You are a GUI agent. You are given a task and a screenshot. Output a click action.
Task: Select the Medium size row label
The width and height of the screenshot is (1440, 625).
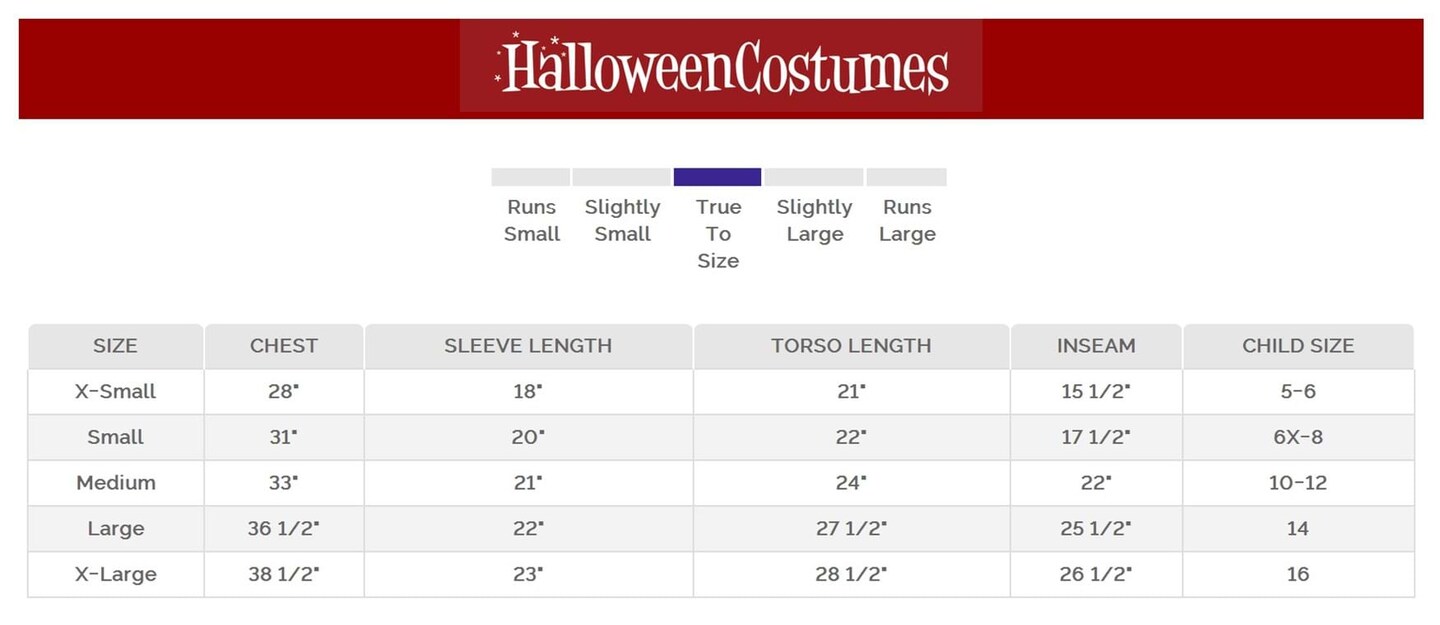[115, 483]
